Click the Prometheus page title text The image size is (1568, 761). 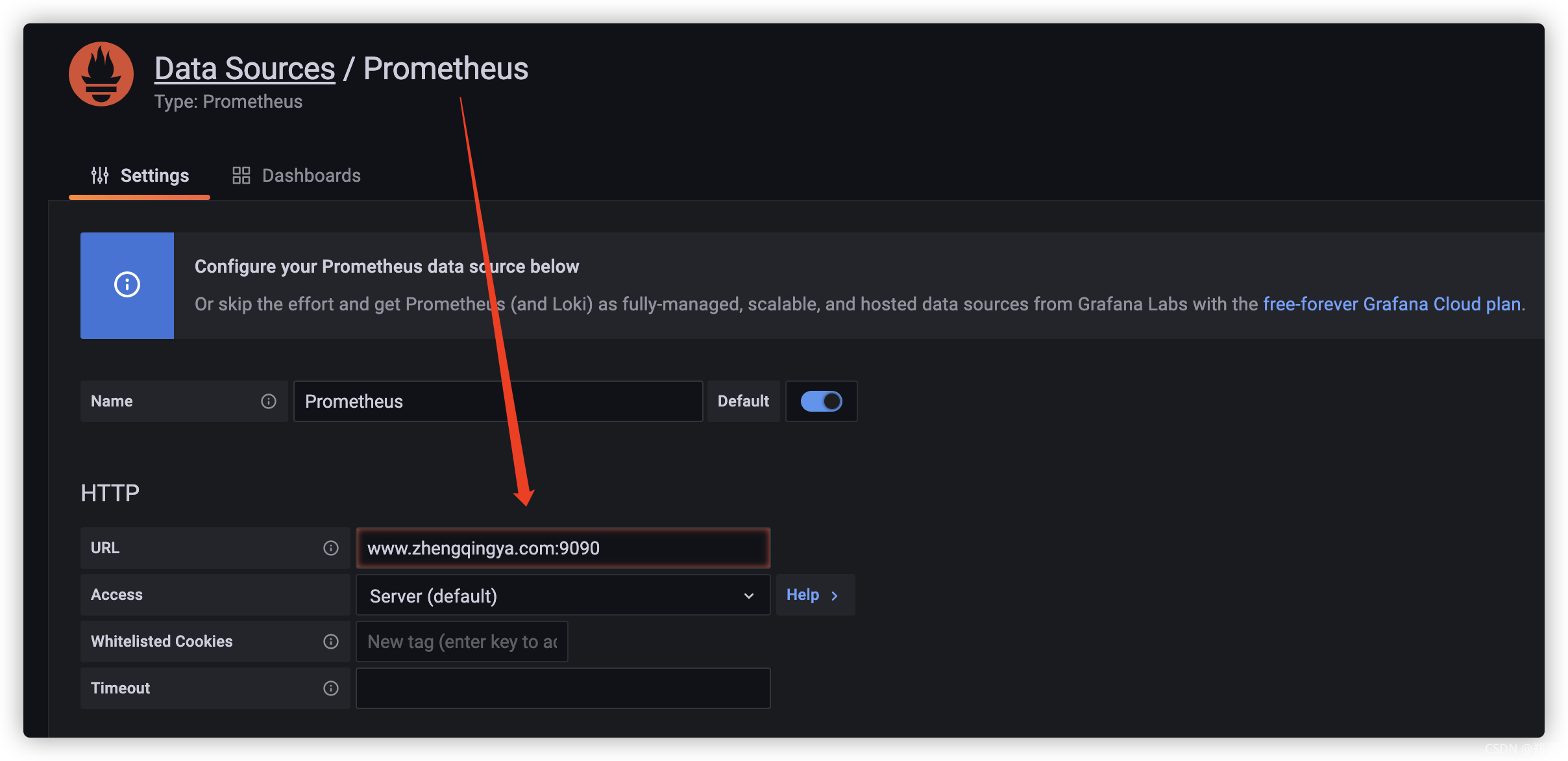[x=446, y=68]
